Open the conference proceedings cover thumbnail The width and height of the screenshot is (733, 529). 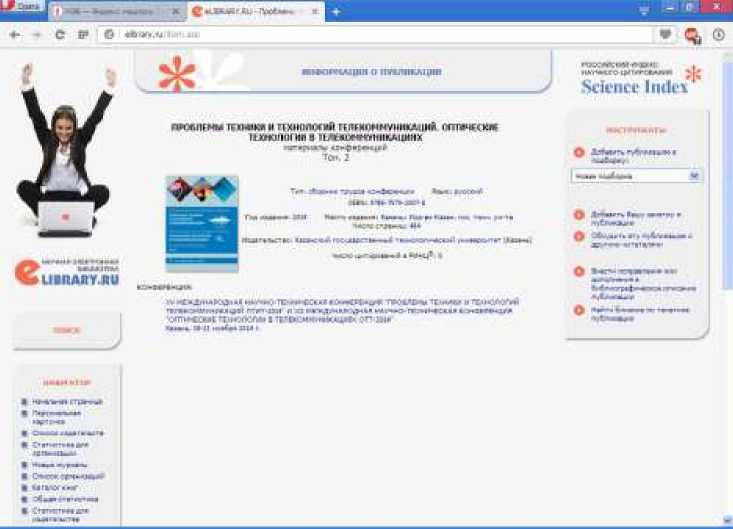[202, 224]
